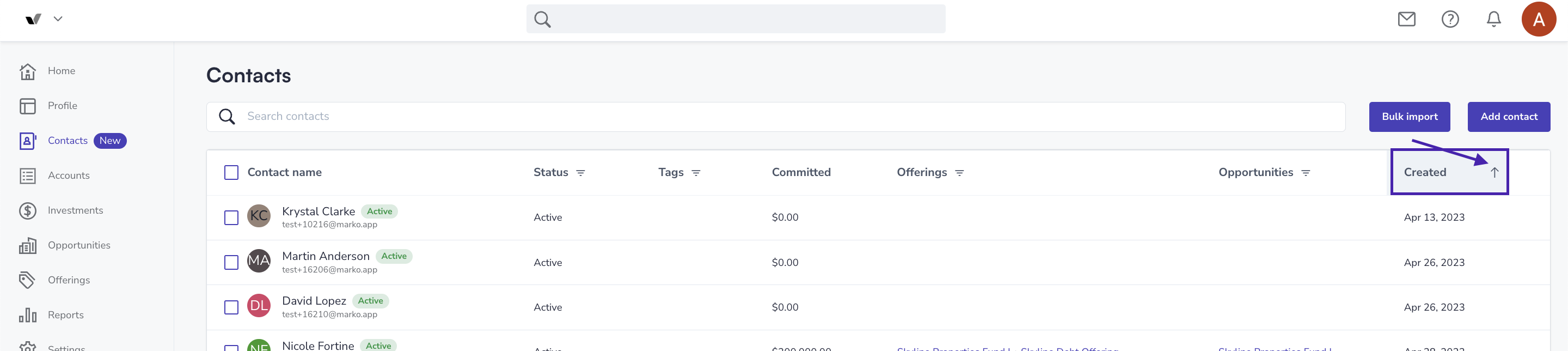Open the Reports bar chart icon
Screen dimensions: 1568x351
27,315
